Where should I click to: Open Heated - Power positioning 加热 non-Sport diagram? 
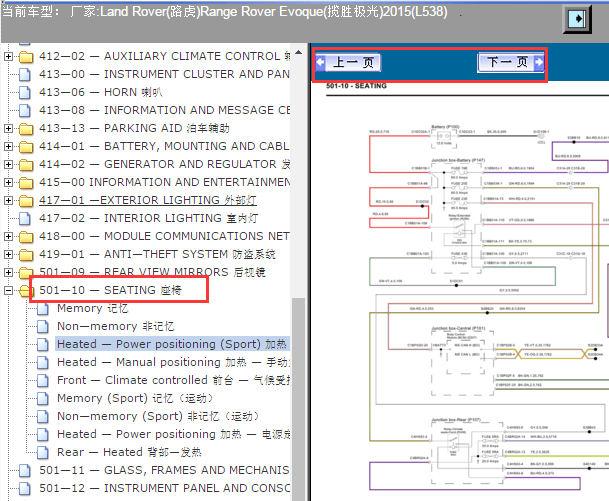[173, 434]
